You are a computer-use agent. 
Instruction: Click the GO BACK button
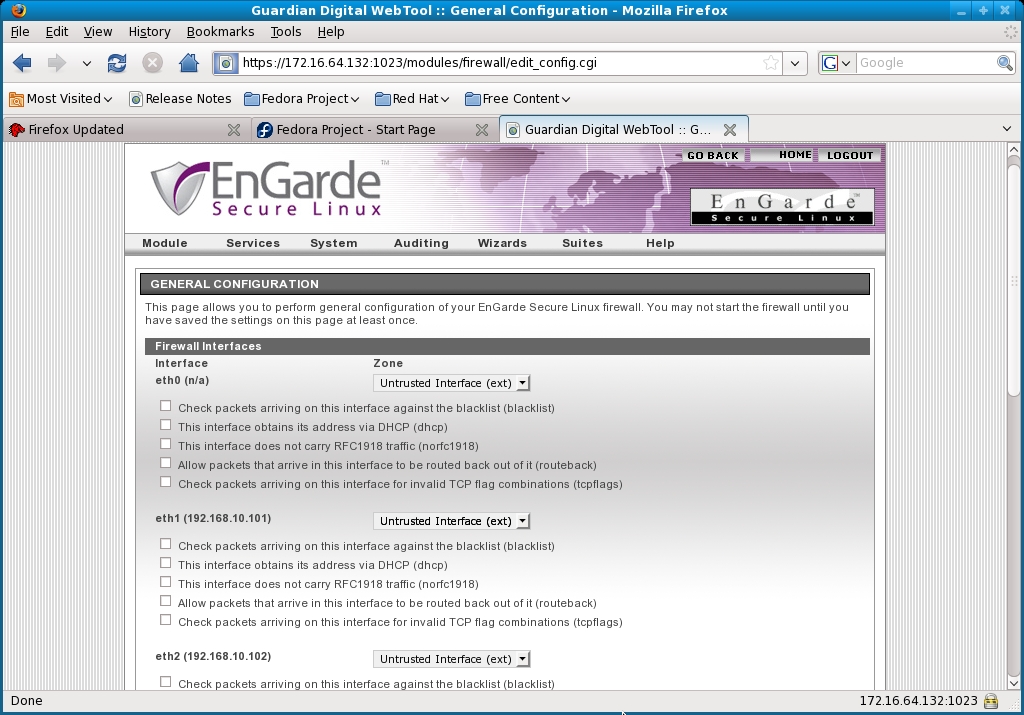tap(712, 155)
